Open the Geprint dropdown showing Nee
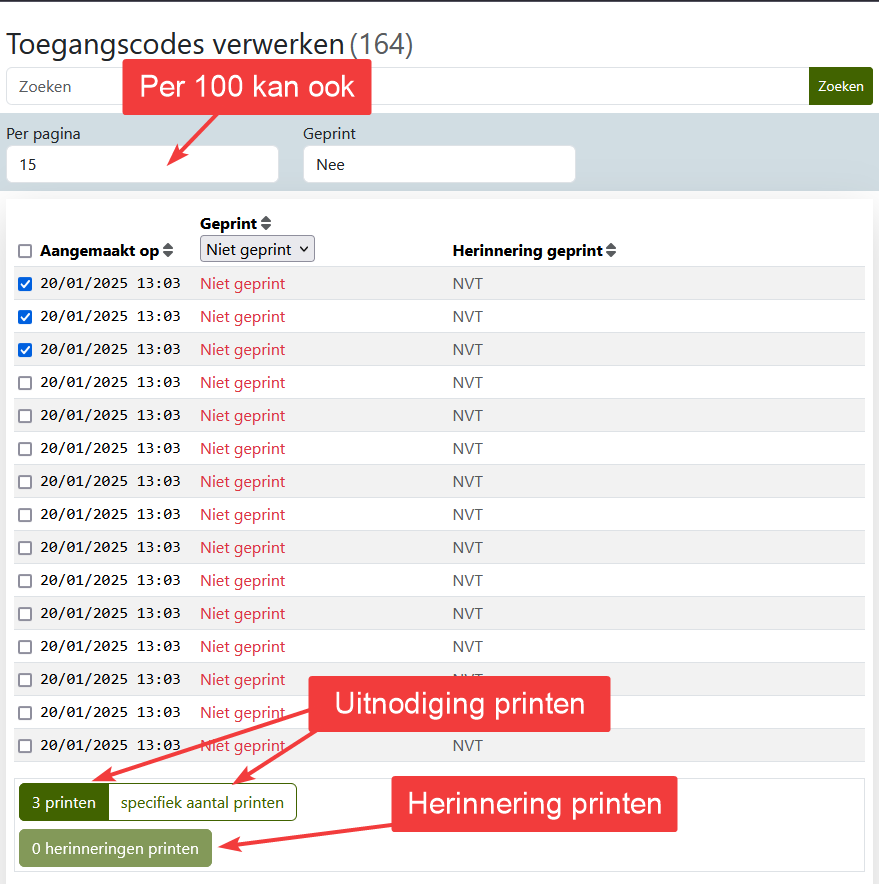 click(439, 164)
